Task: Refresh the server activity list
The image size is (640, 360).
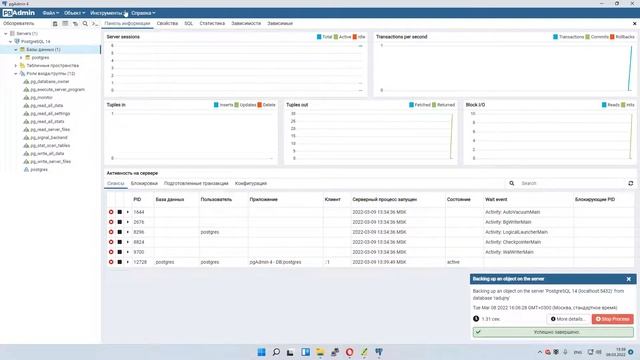Action: [631, 183]
